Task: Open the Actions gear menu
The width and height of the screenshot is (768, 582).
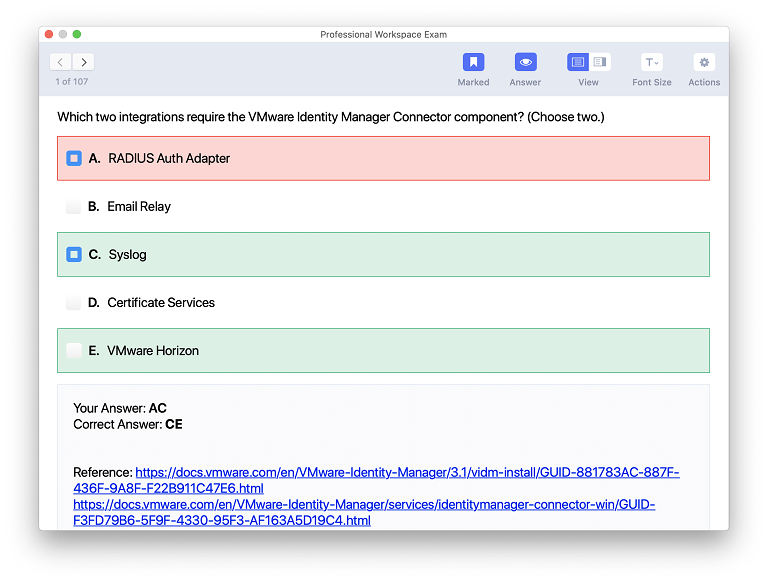Action: click(x=704, y=62)
